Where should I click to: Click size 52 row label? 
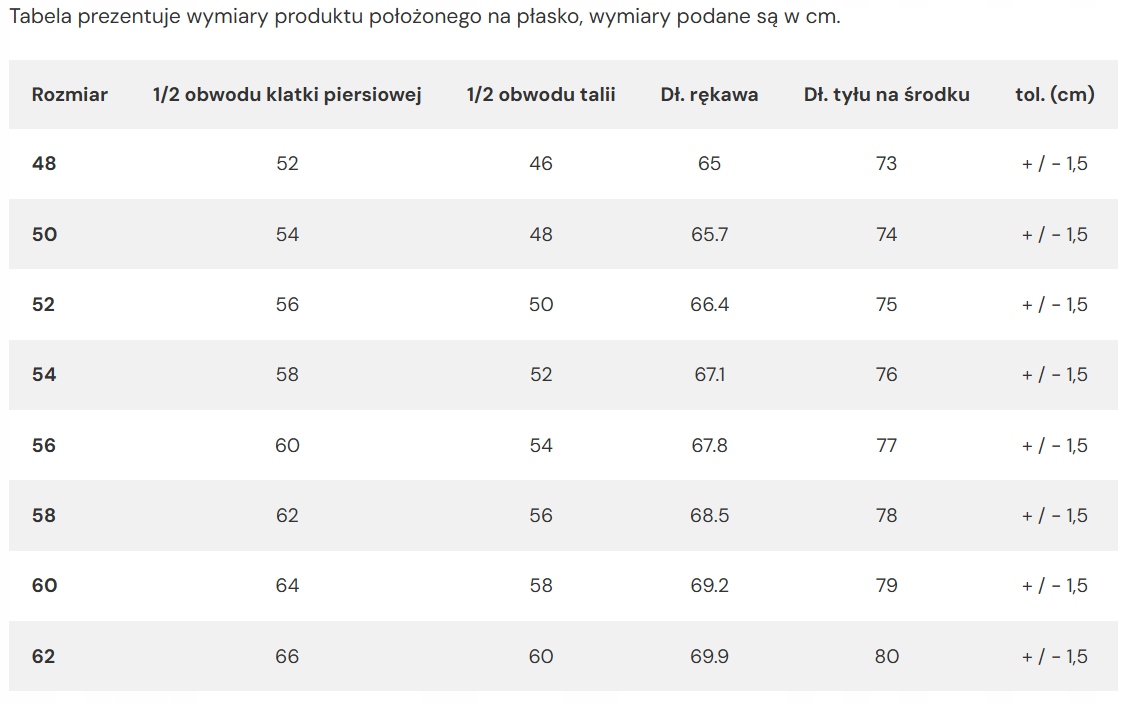tap(43, 305)
